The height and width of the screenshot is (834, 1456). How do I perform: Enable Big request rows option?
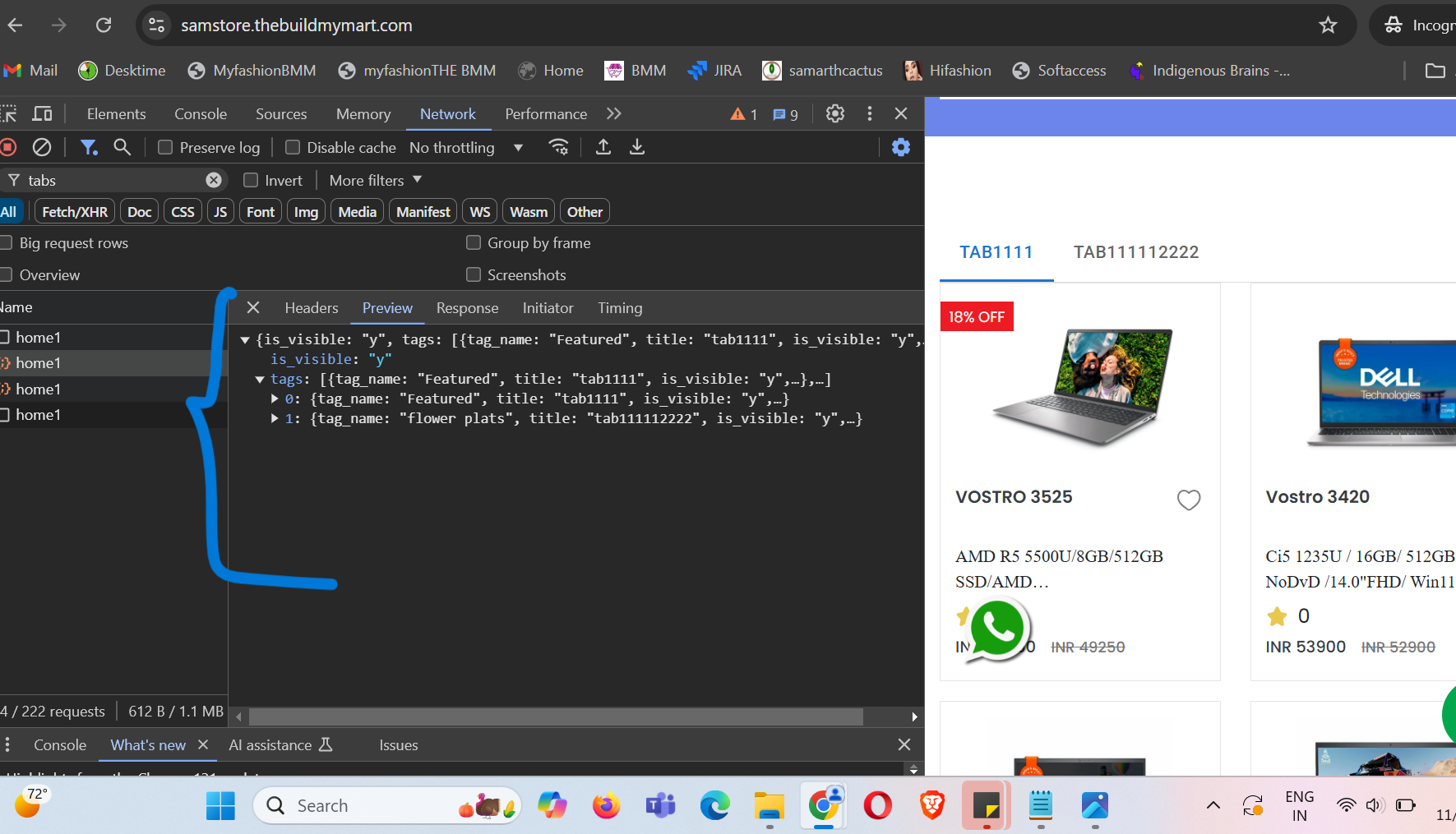[7, 242]
